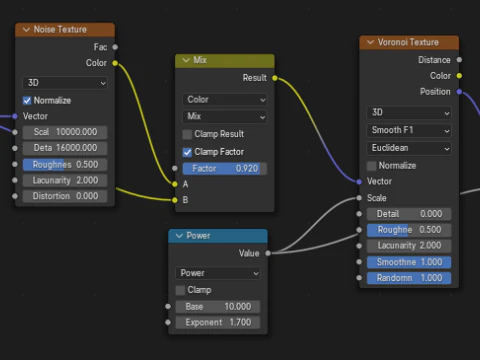
Task: Click the Voronoi Texture Position output socket
Action: pos(459,92)
